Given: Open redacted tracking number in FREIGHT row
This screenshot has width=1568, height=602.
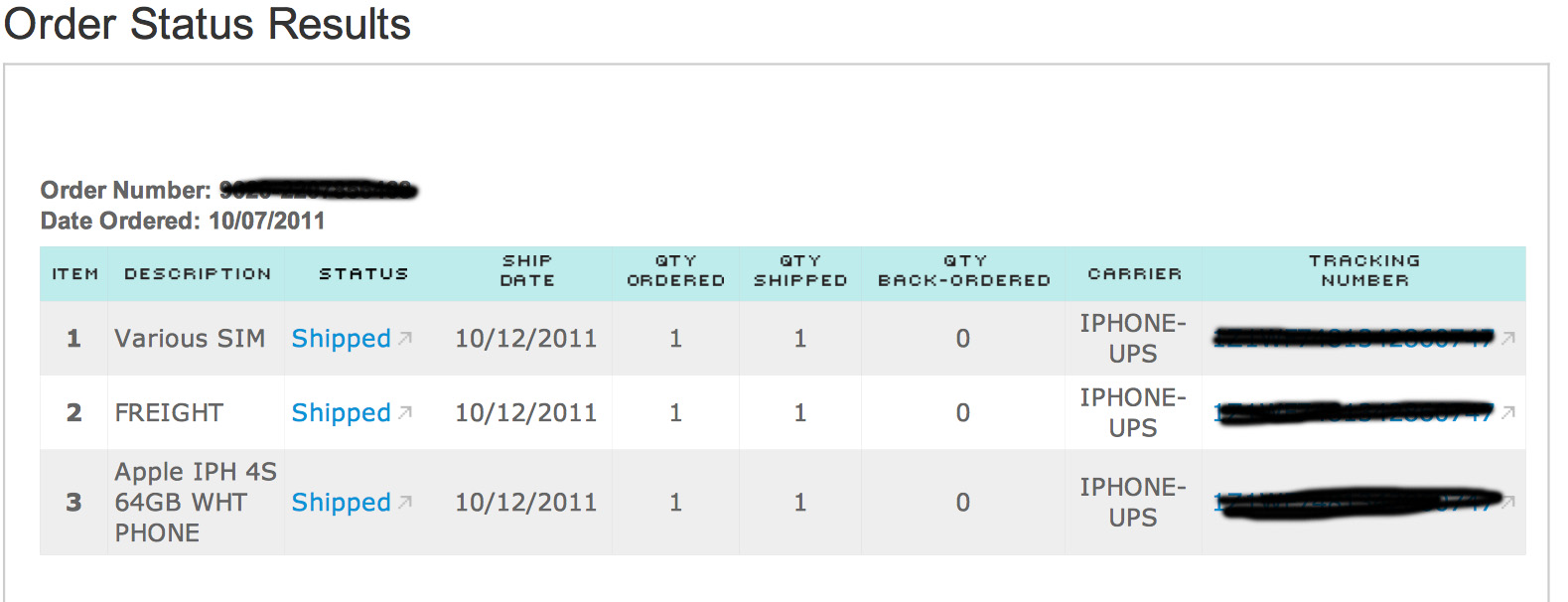Looking at the screenshot, I should point(1354,412).
